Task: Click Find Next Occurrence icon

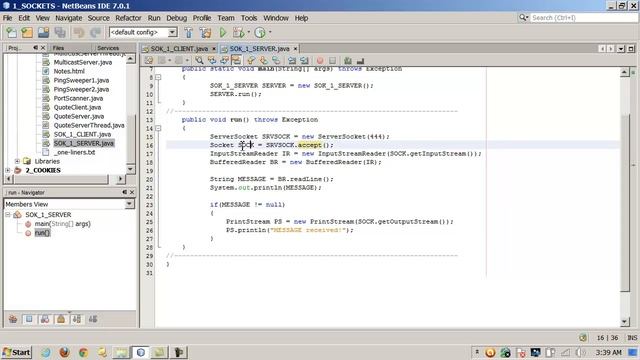Action: tap(224, 61)
